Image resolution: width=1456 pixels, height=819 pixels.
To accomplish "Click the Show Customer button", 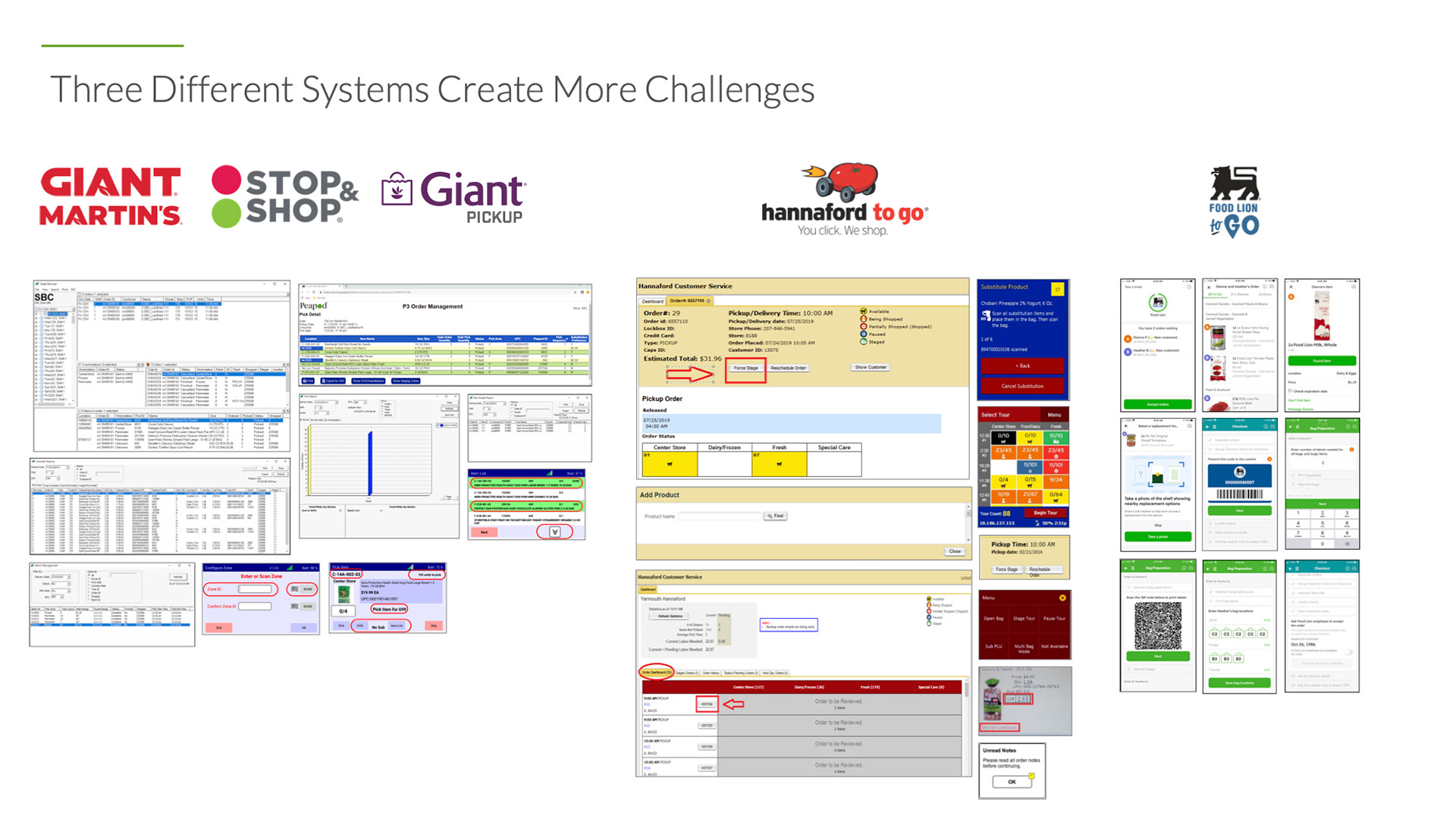I will click(x=871, y=367).
